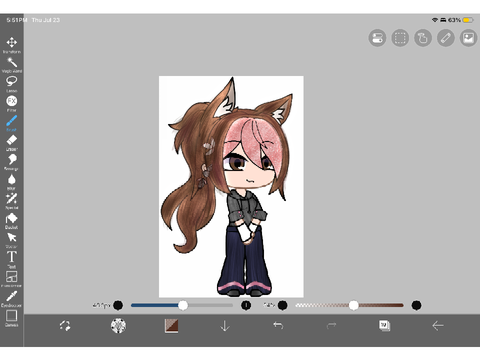Tap the Wi-Fi icon in status bar
The width and height of the screenshot is (480, 360).
pos(434,20)
